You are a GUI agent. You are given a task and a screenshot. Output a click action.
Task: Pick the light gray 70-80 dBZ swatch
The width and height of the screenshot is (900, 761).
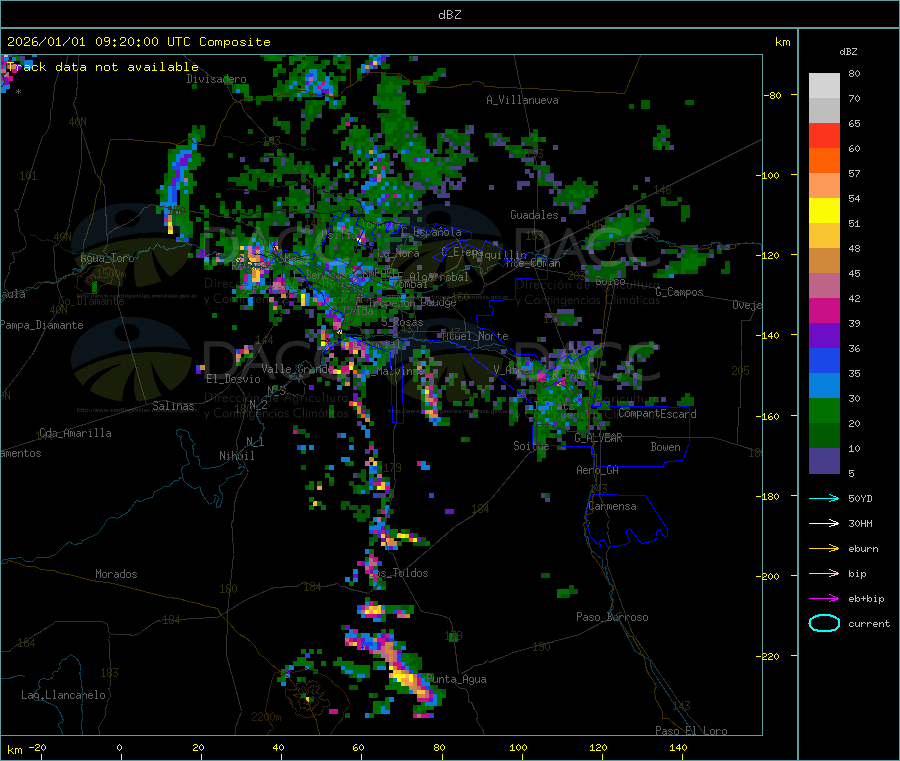tap(824, 86)
